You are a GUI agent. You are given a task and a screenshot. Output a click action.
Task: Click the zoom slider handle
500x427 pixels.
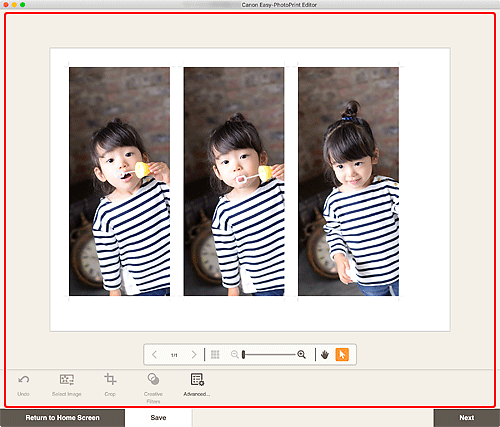click(244, 355)
